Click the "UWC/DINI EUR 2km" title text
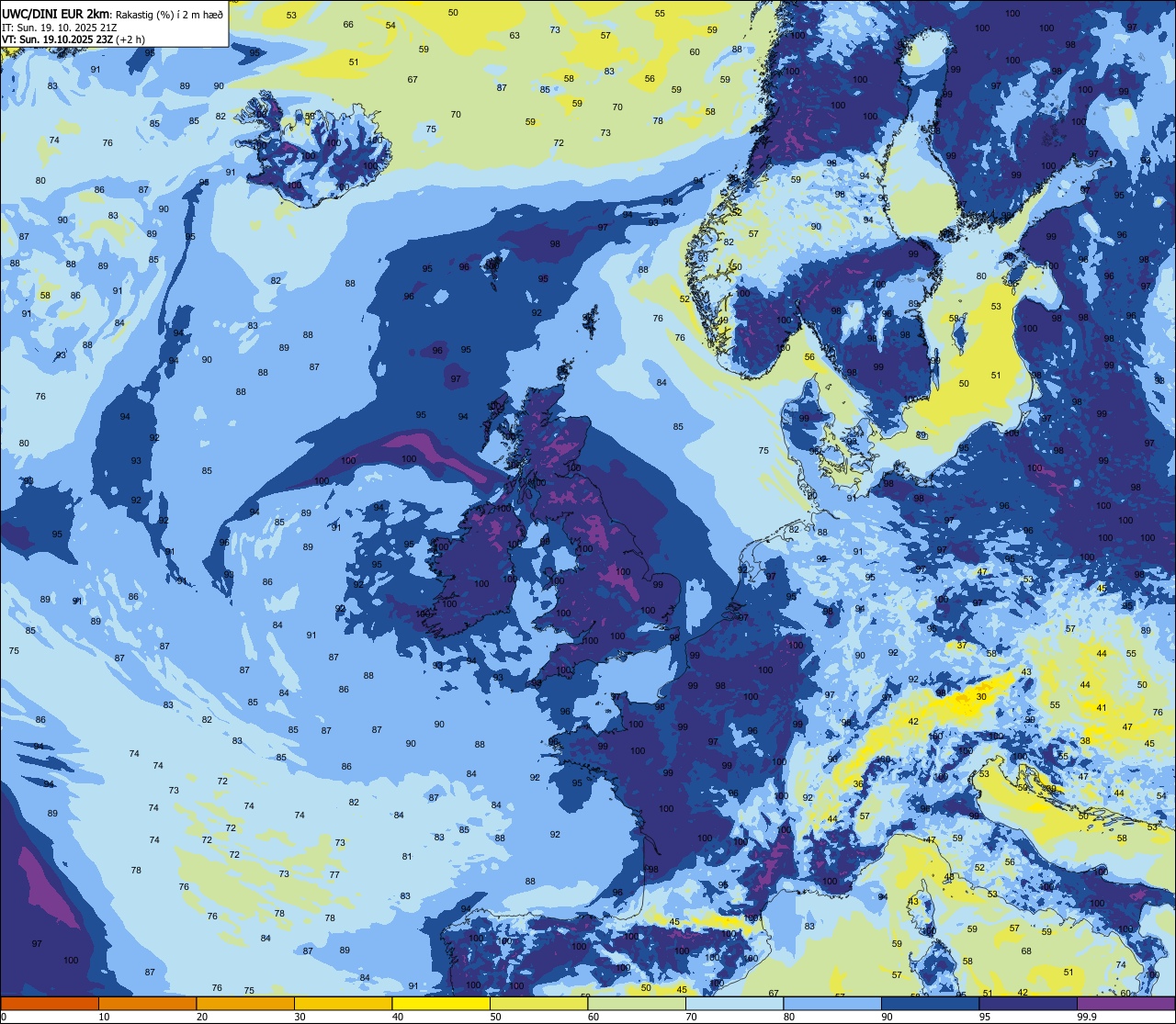 pos(56,13)
